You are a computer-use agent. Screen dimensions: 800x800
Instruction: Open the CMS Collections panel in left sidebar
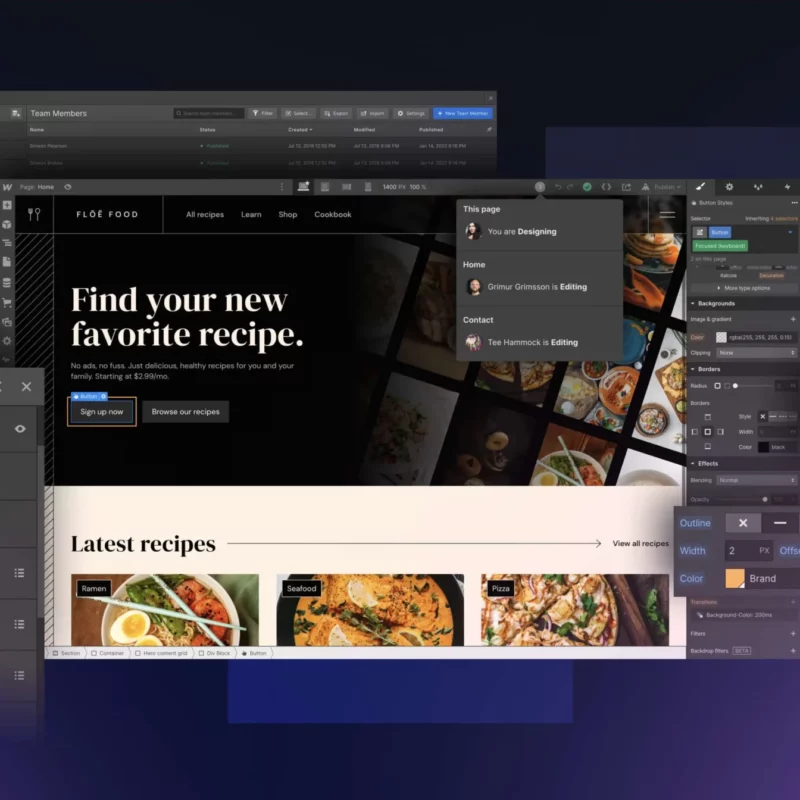point(7,283)
